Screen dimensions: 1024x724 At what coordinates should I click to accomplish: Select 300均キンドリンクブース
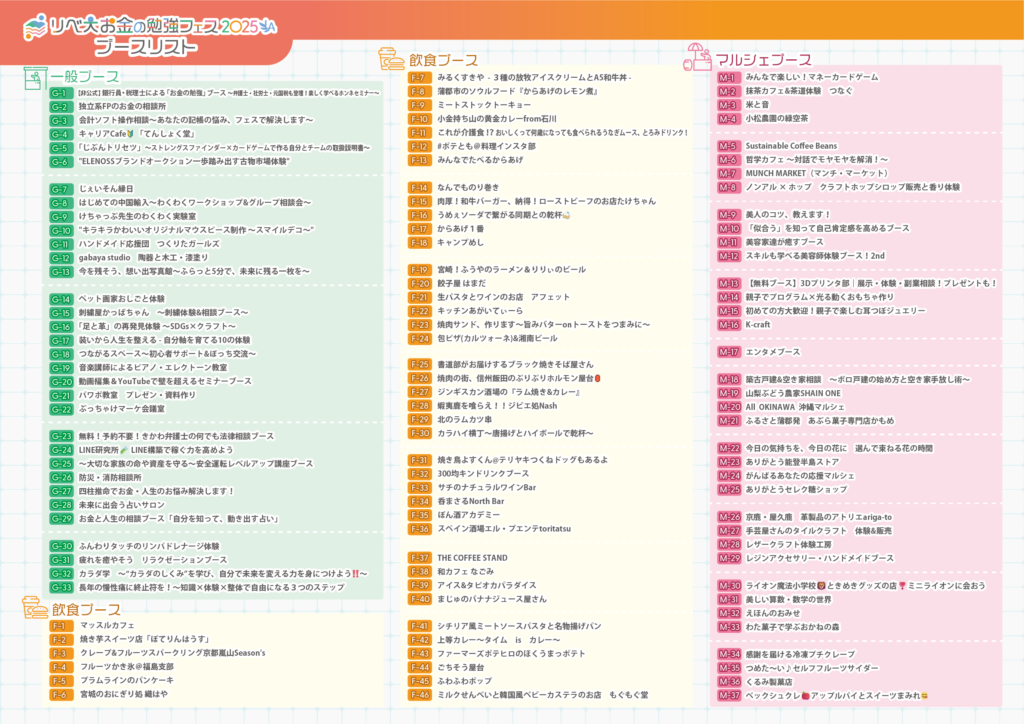[x=468, y=473]
